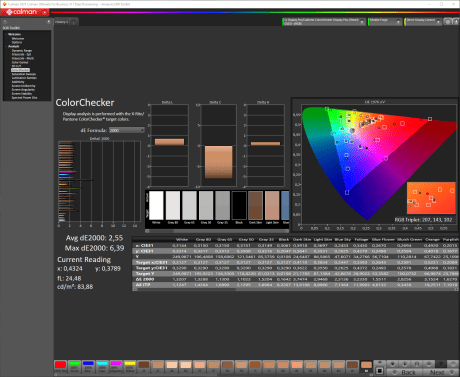Viewport: 460px width, 377px height.
Task: Open the Mobile Forge pattern source dropdown
Action: [x=385, y=22]
